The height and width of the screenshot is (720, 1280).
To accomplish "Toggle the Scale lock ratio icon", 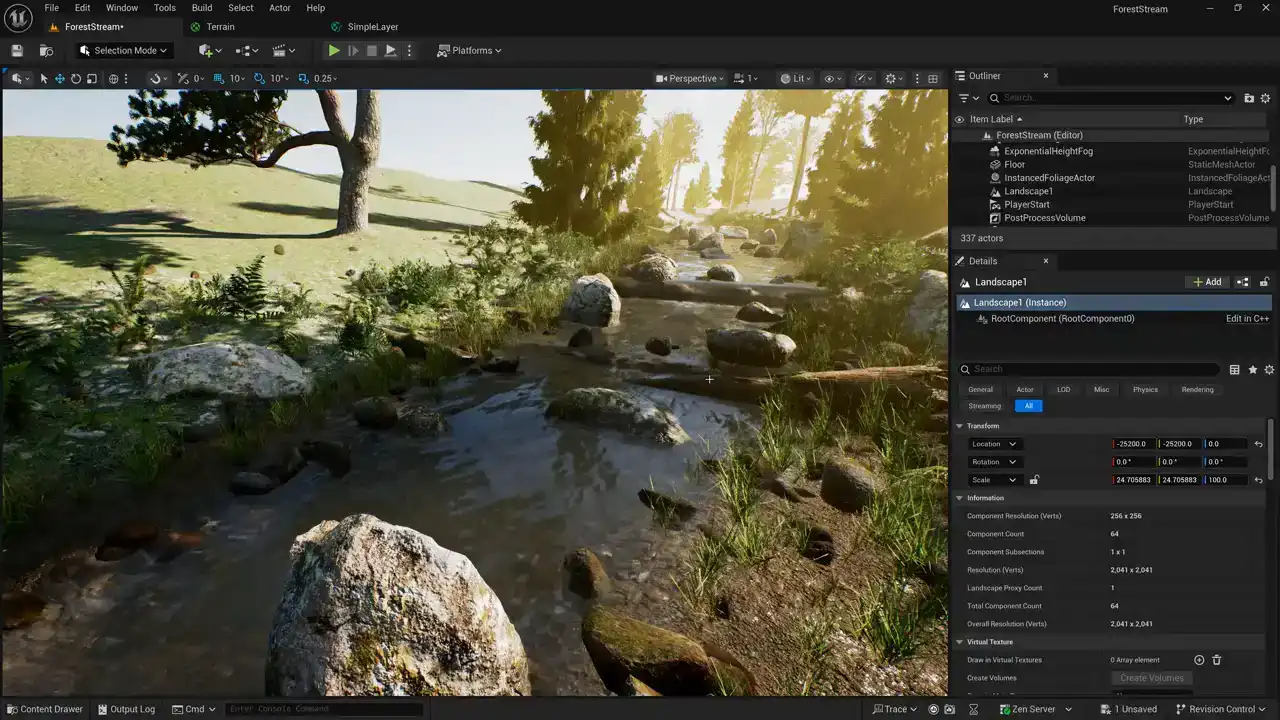I will tap(1034, 480).
